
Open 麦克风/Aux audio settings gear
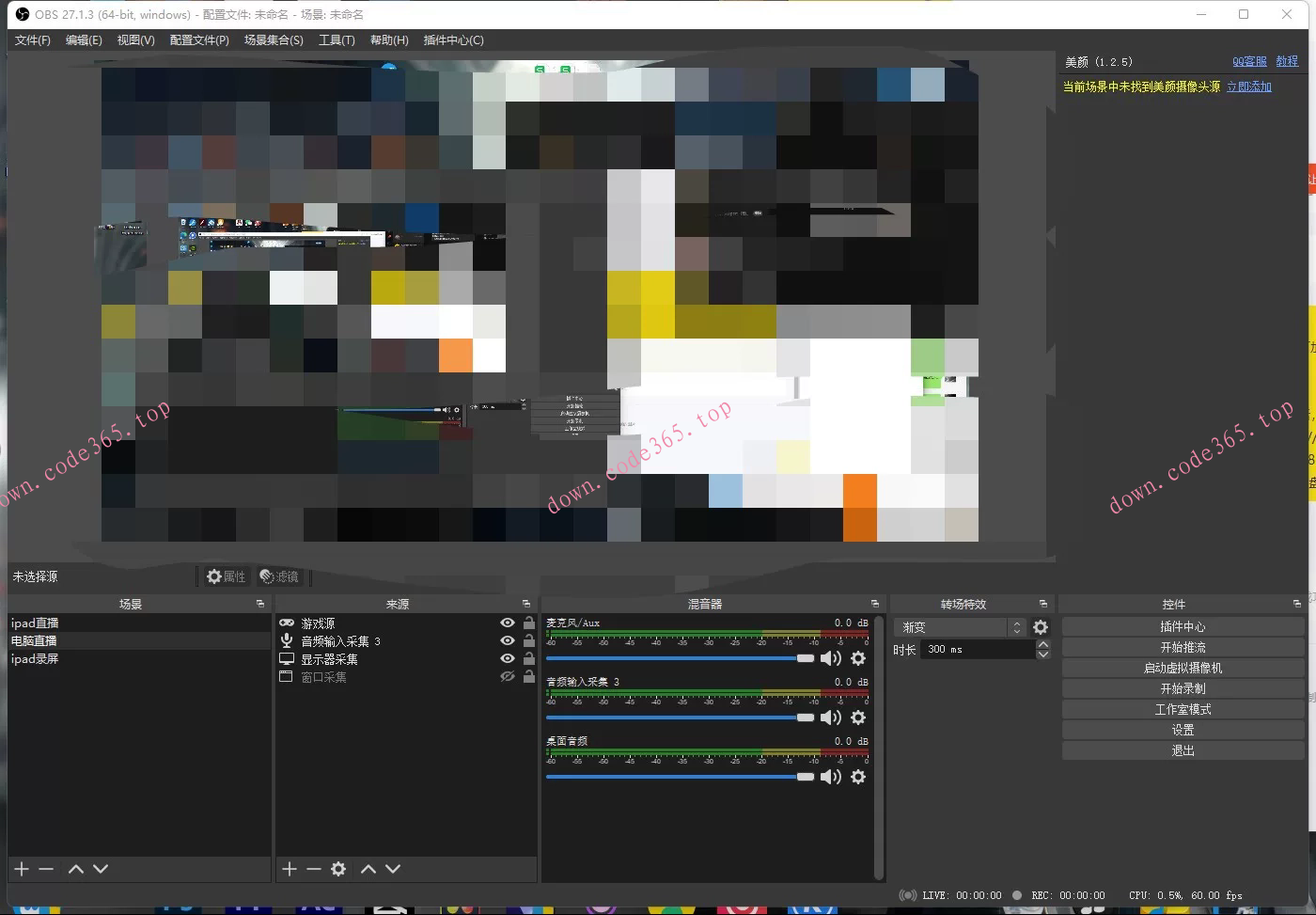pos(858,658)
